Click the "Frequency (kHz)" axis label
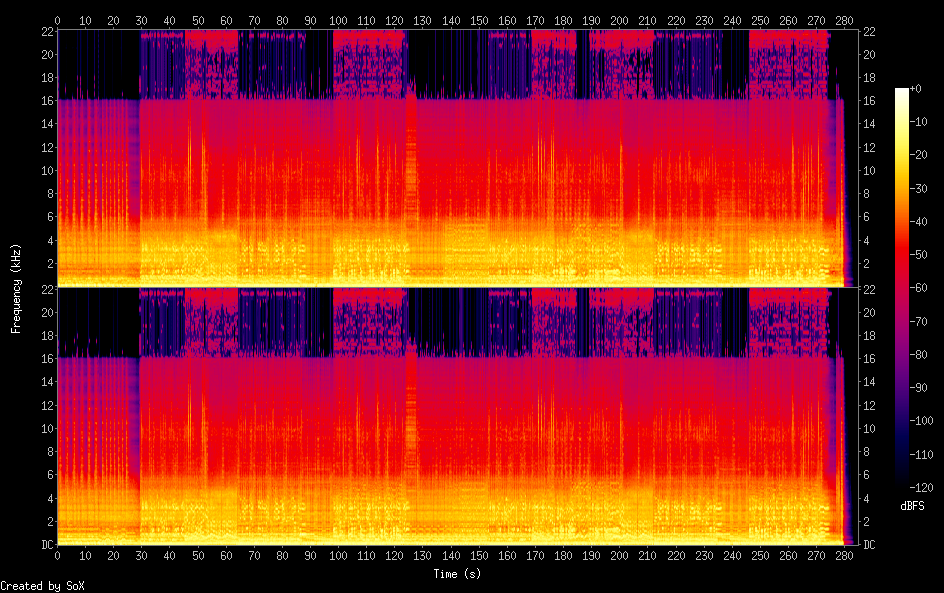This screenshot has height=593, width=944. click(x=16, y=288)
